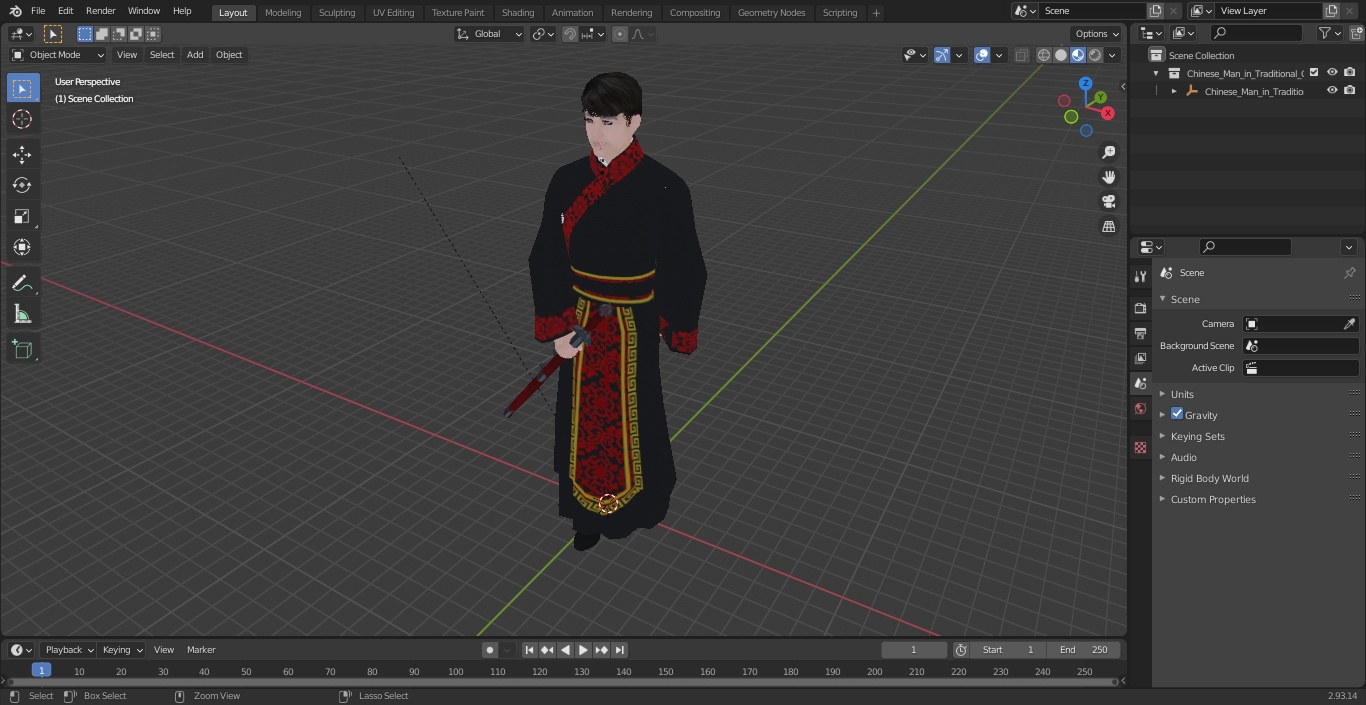
Task: Toggle proportional editing button
Action: tap(620, 34)
